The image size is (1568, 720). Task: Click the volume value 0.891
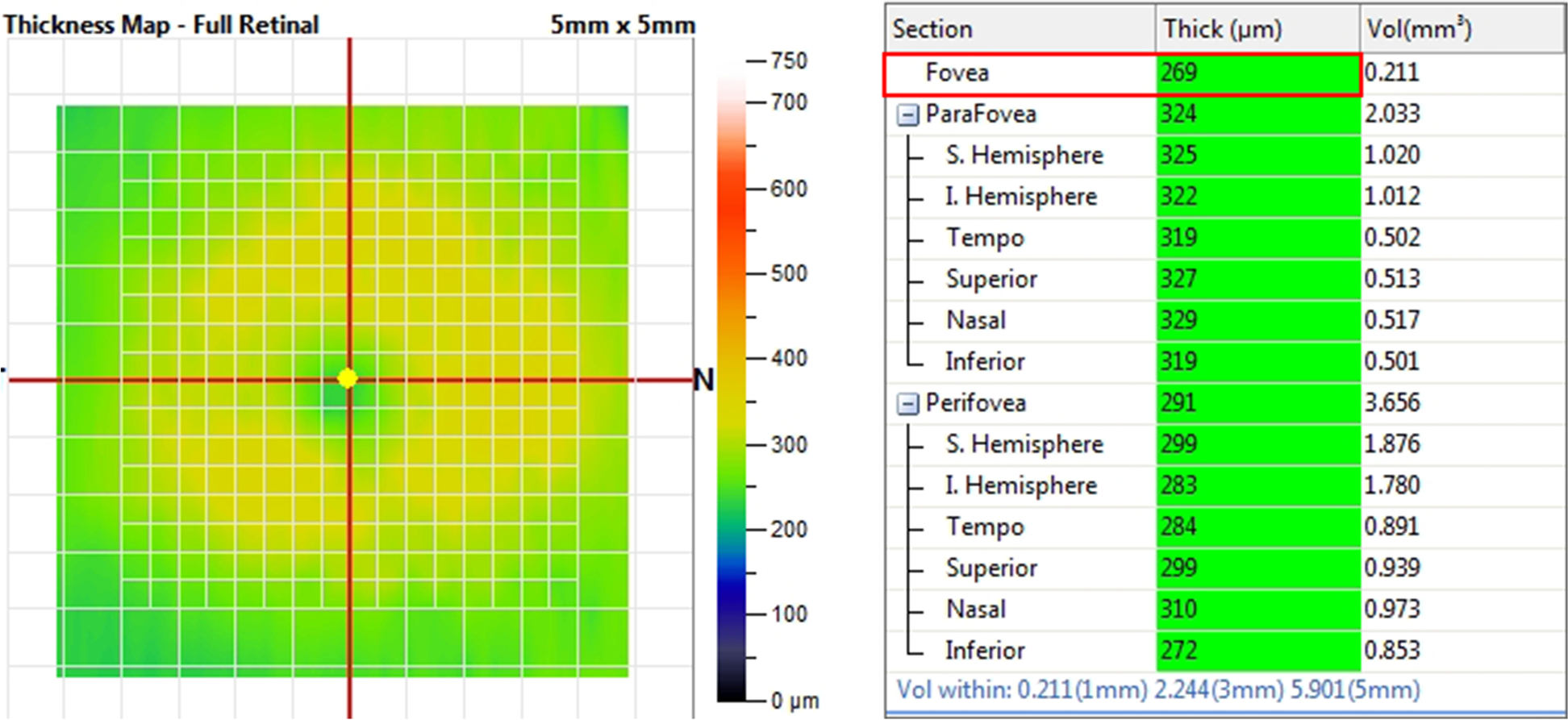point(1392,526)
